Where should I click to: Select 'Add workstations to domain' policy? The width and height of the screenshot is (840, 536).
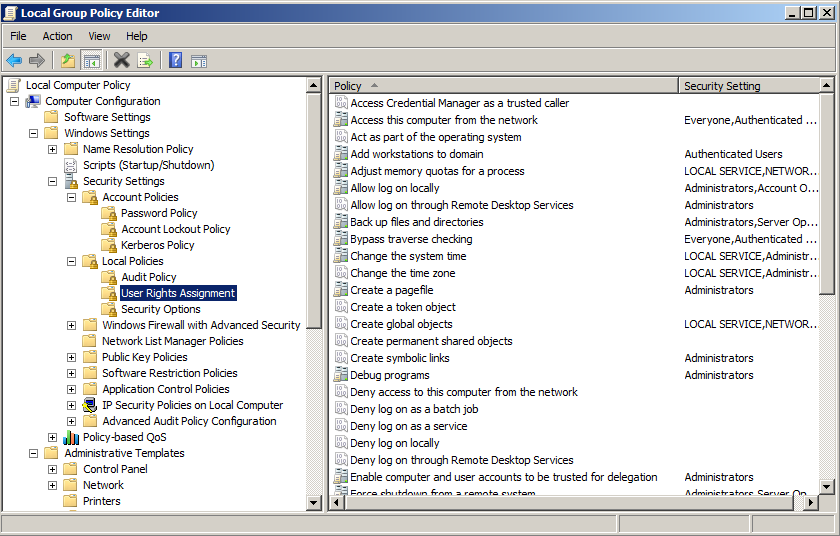417,154
